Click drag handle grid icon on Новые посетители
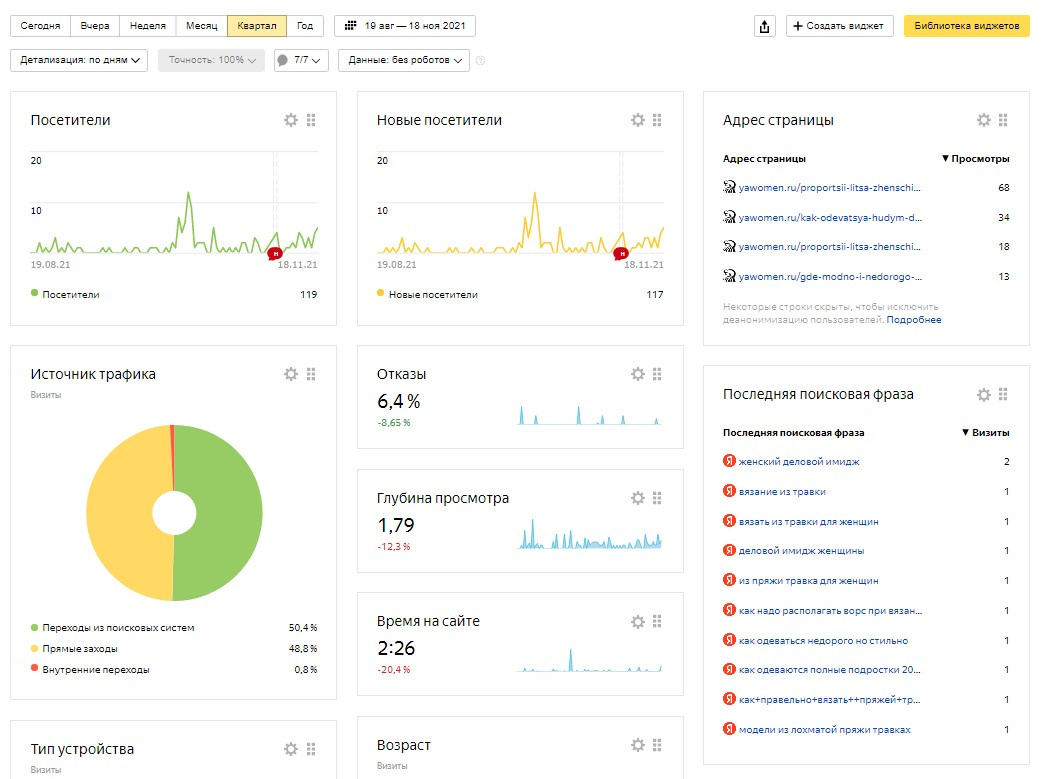Image resolution: width=1059 pixels, height=779 pixels. point(657,120)
